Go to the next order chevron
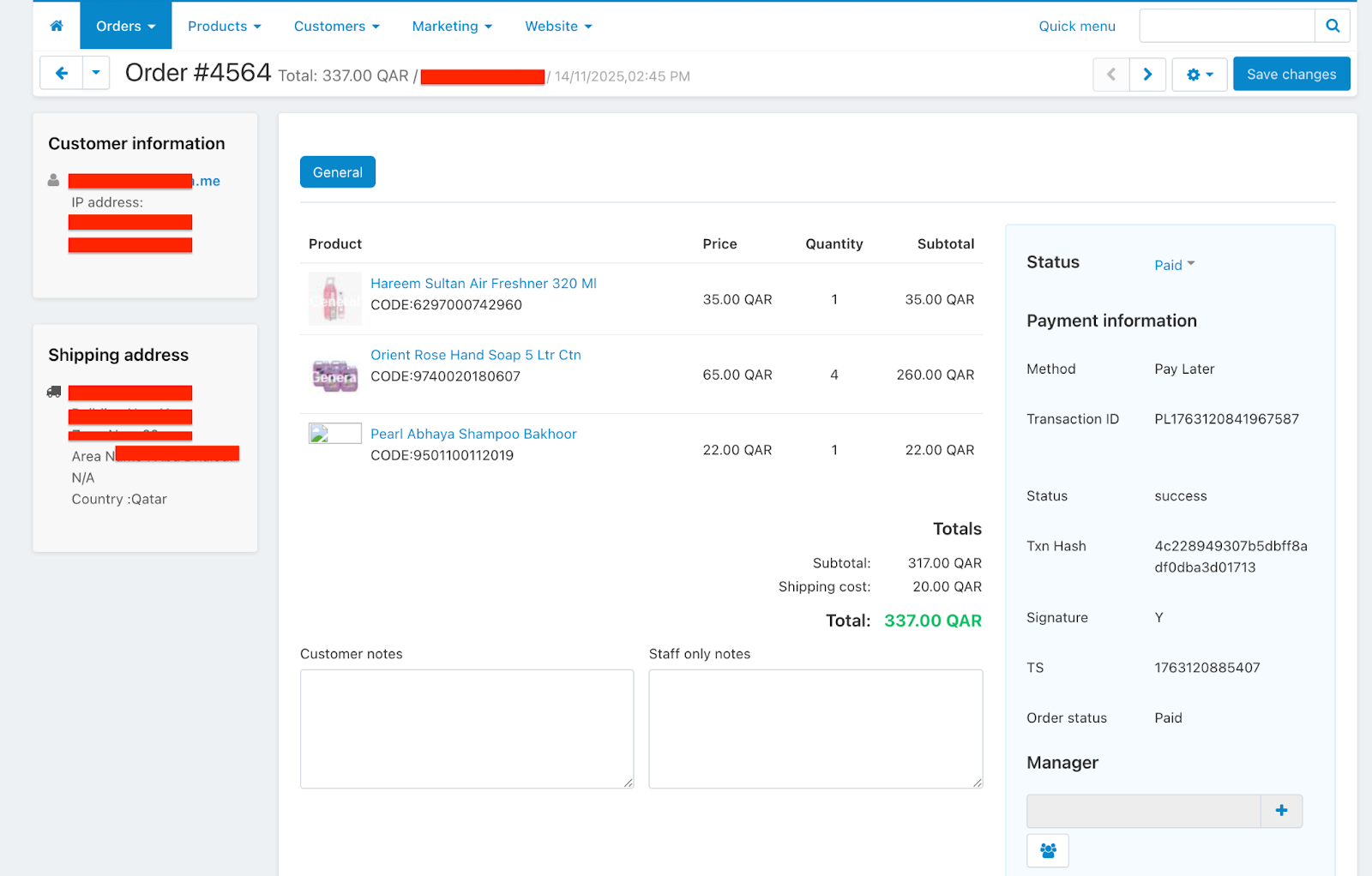 (x=1147, y=75)
